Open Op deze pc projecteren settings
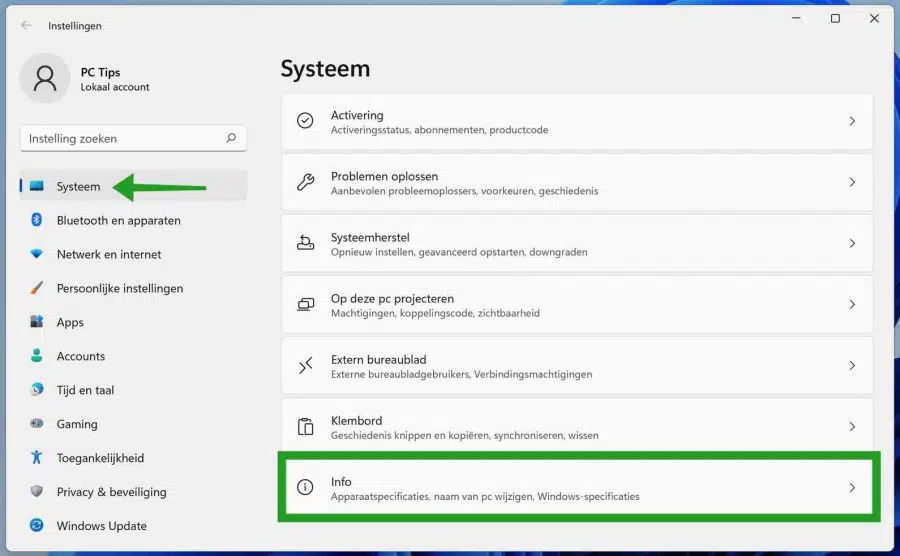Viewport: 900px width, 556px height. point(577,305)
